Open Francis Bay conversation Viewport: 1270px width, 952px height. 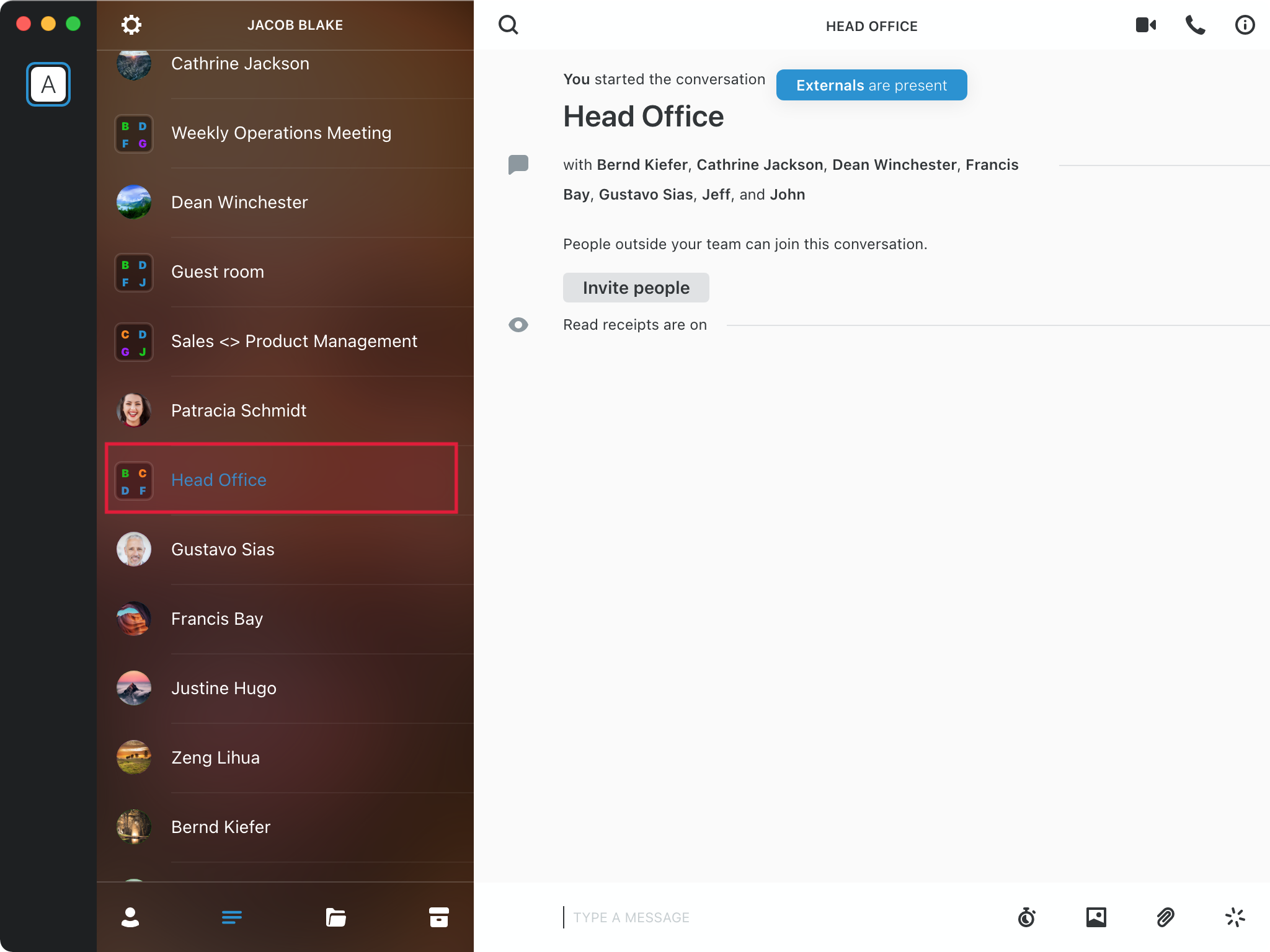click(x=285, y=619)
